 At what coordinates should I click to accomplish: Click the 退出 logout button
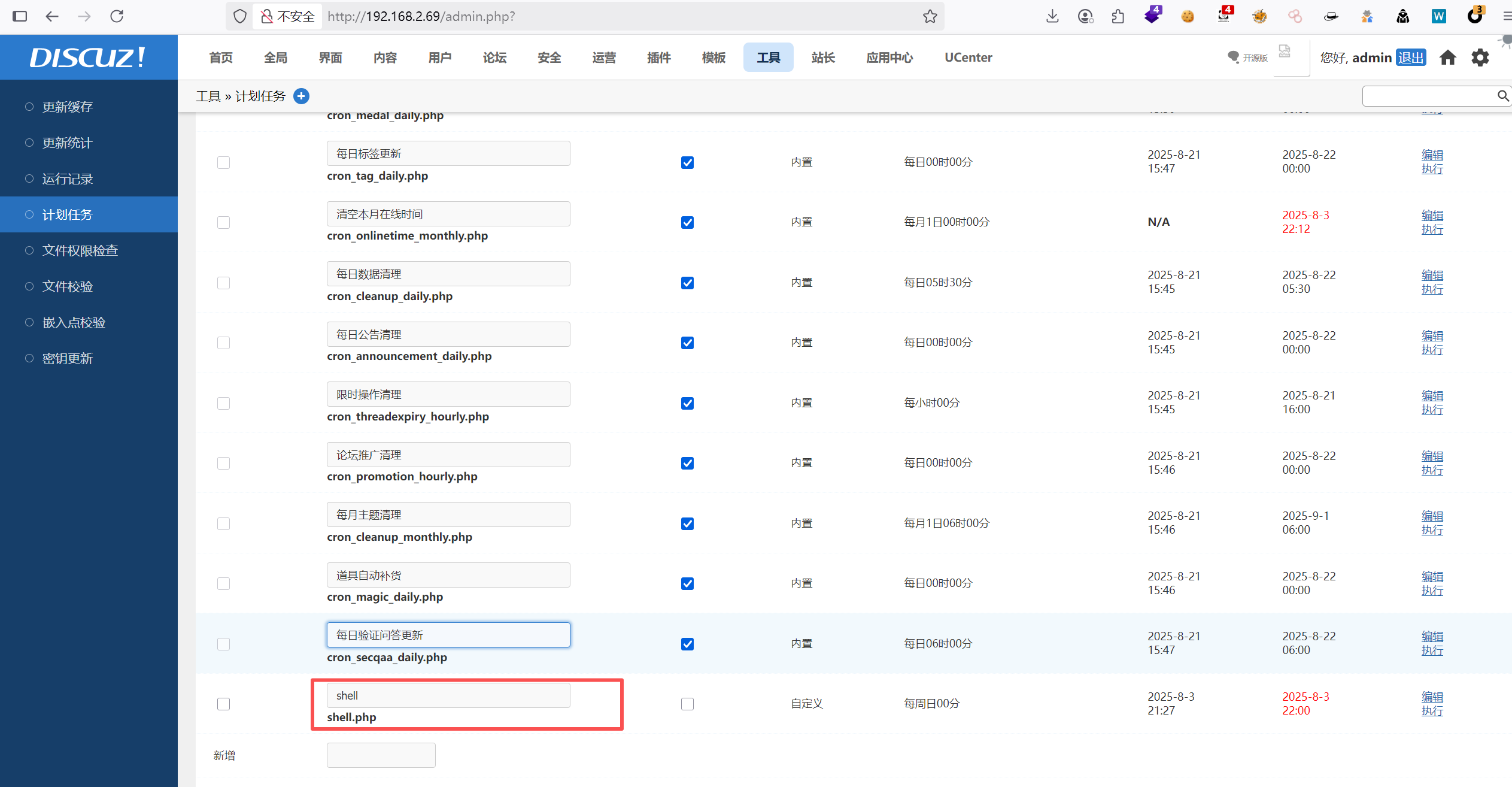(1410, 57)
